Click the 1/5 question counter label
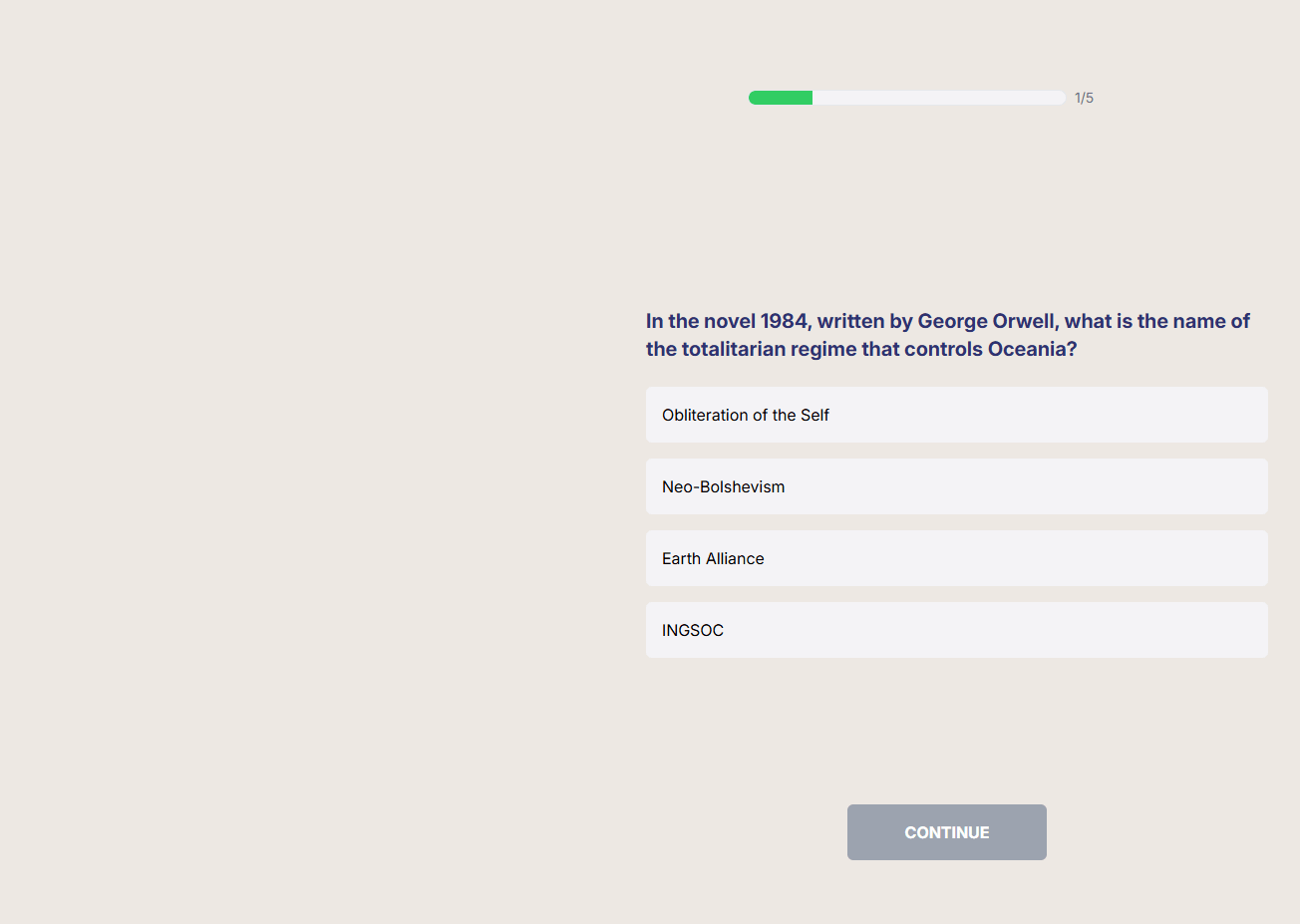1300x924 pixels. pyautogui.click(x=1084, y=97)
